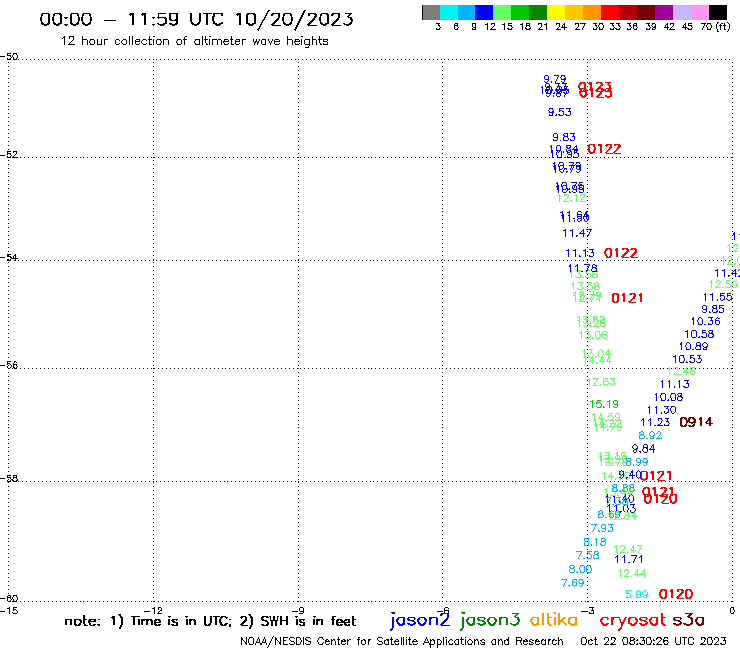This screenshot has height=650, width=740.
Task: Click the 10.08 wave height value
Action: 668,397
